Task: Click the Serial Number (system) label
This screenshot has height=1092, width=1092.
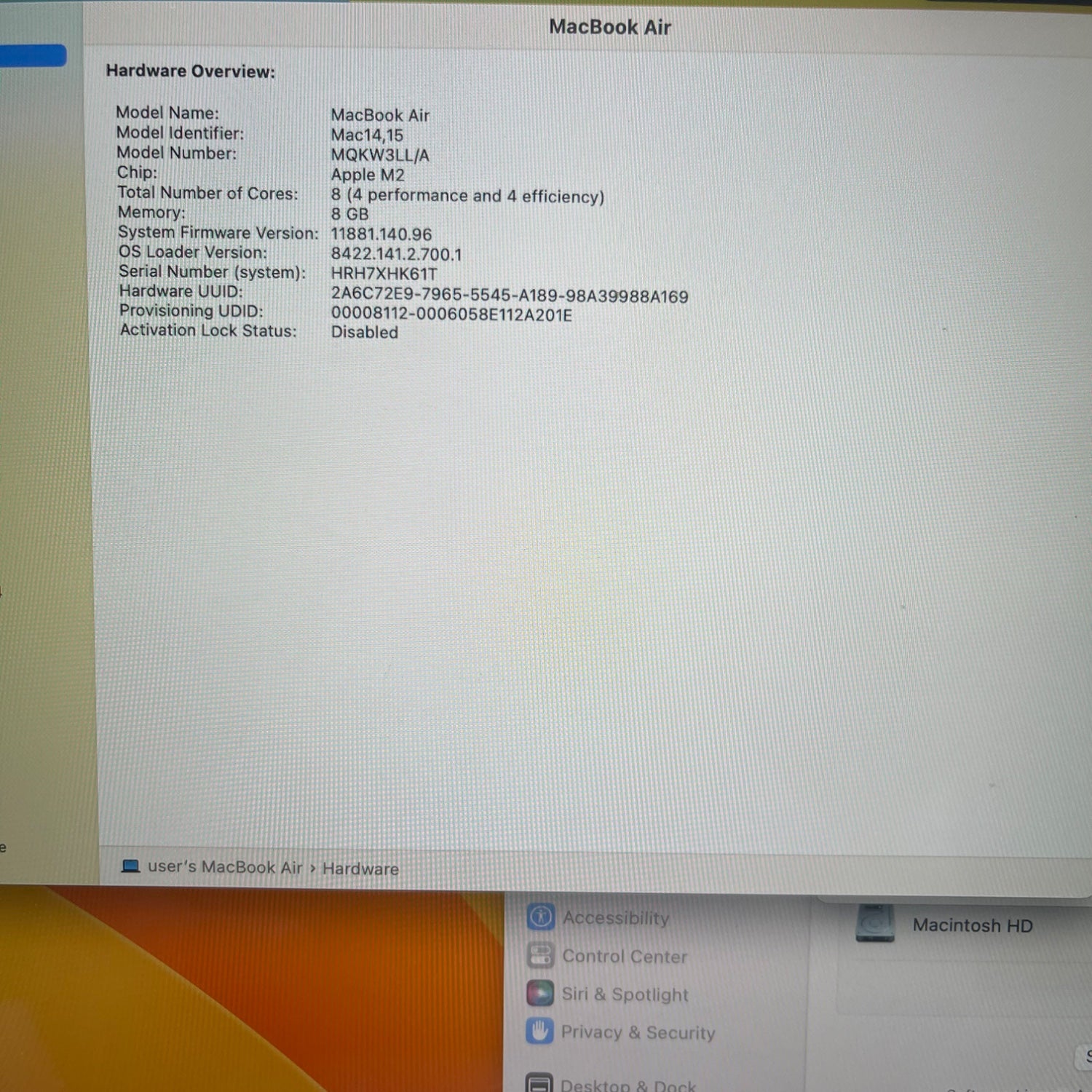Action: click(x=213, y=272)
